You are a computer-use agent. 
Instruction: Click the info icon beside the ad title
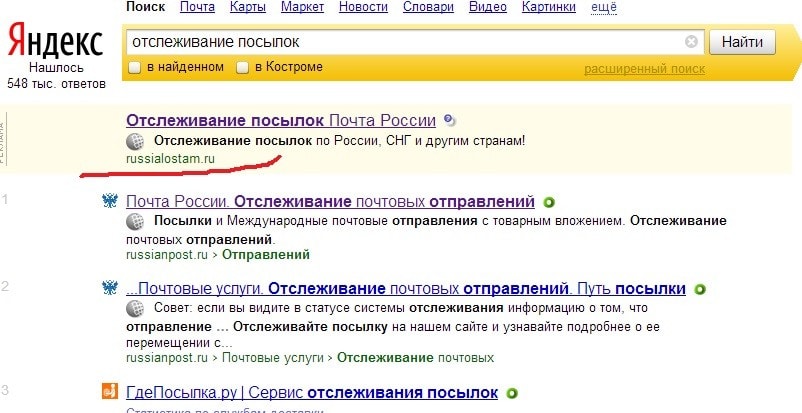click(449, 121)
